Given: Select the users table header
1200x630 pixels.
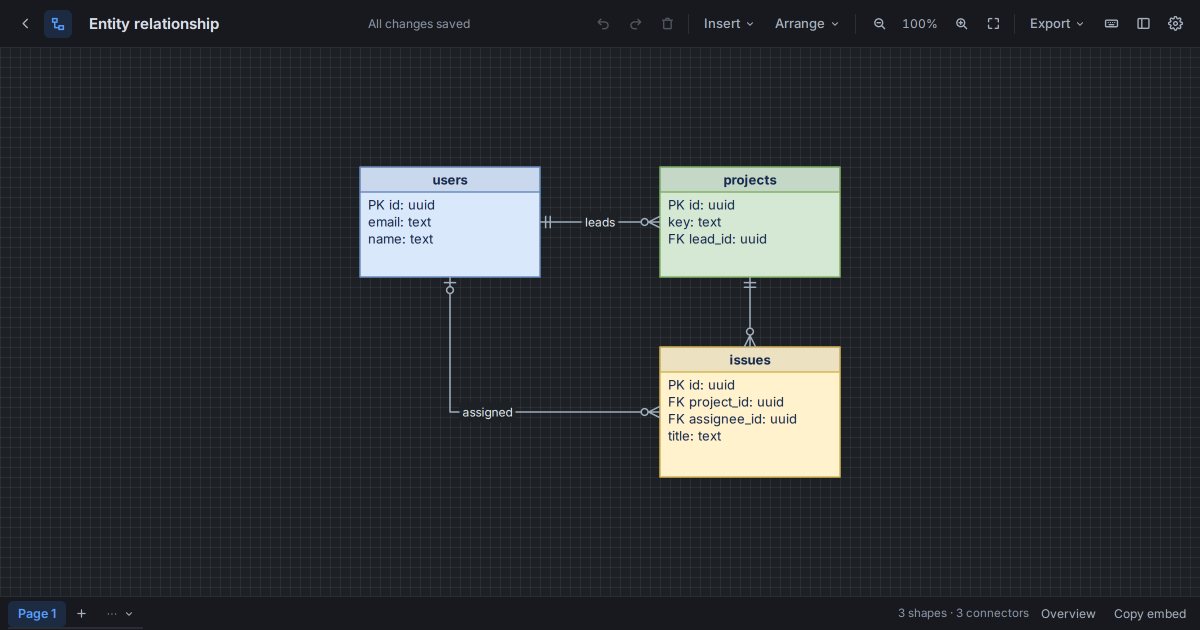Looking at the screenshot, I should [x=450, y=180].
